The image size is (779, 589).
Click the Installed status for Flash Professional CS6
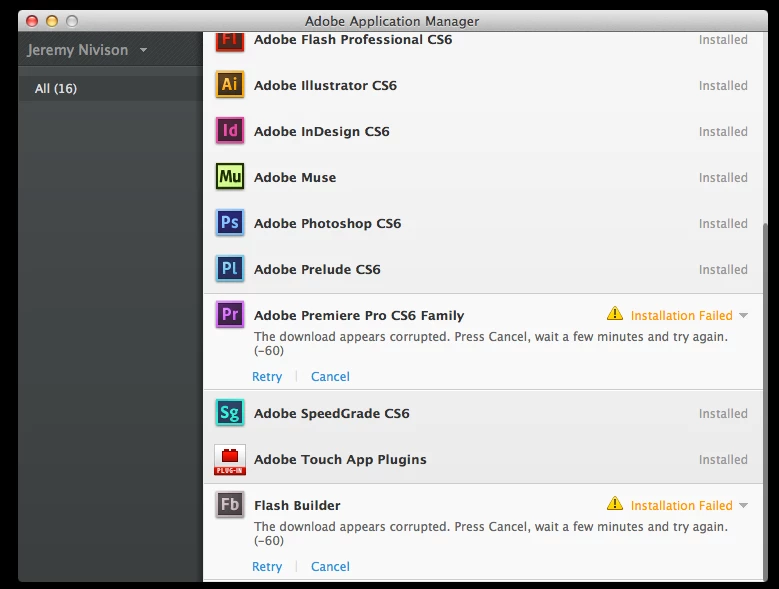(723, 40)
